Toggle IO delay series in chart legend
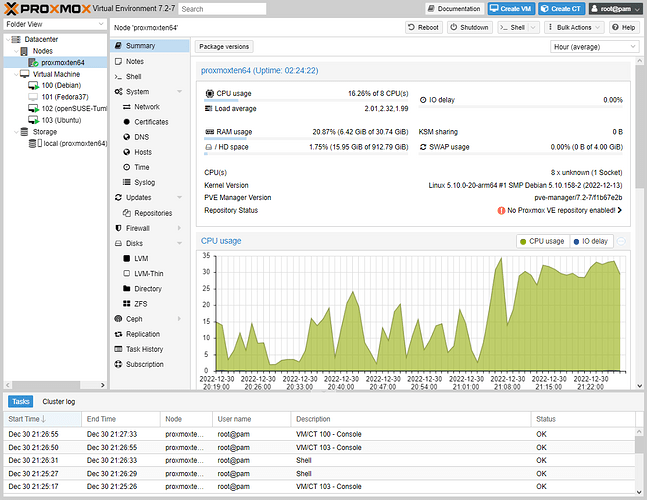The image size is (647, 500). pos(591,241)
